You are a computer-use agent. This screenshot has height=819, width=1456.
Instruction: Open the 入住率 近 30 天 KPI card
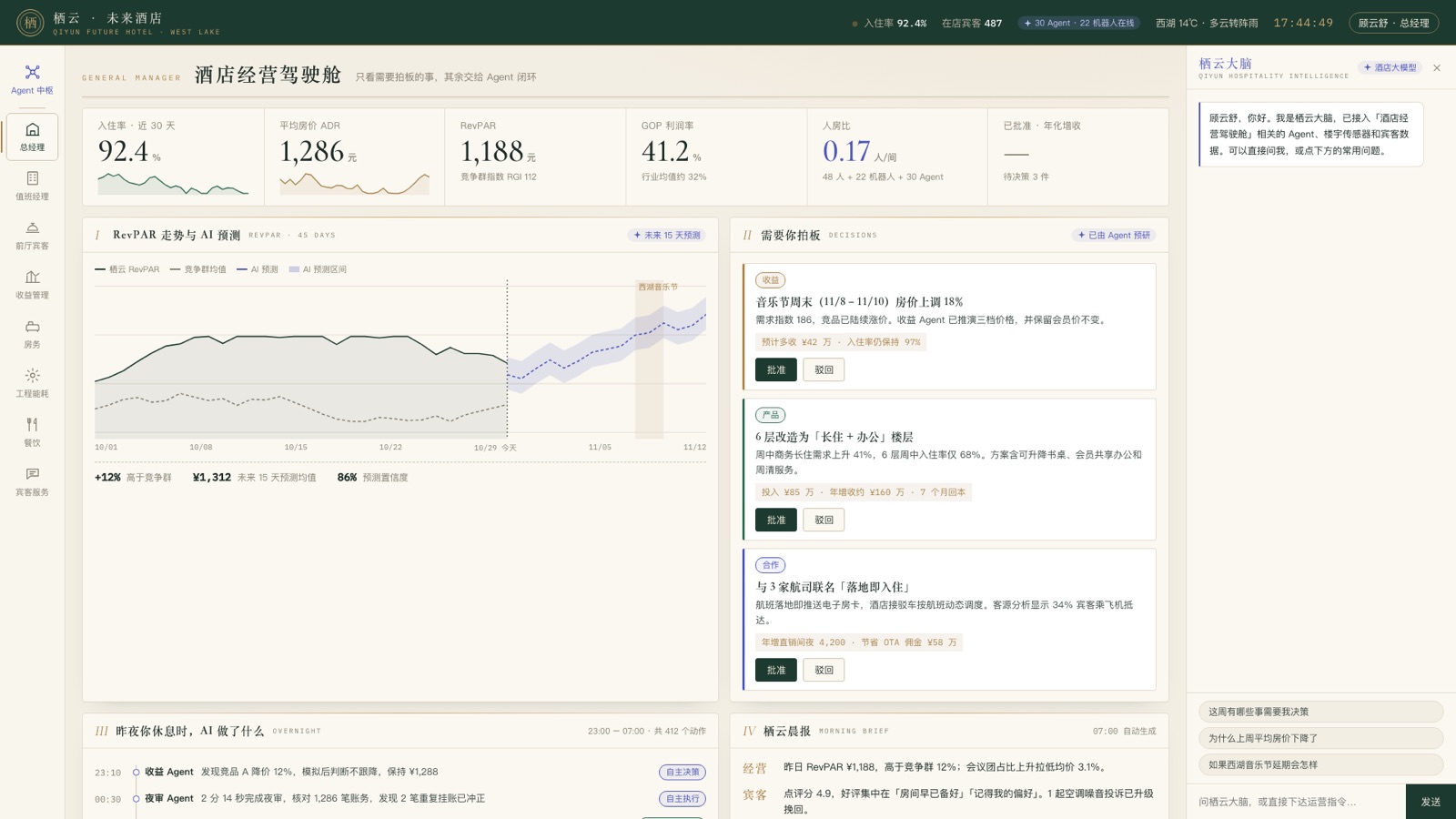click(173, 157)
